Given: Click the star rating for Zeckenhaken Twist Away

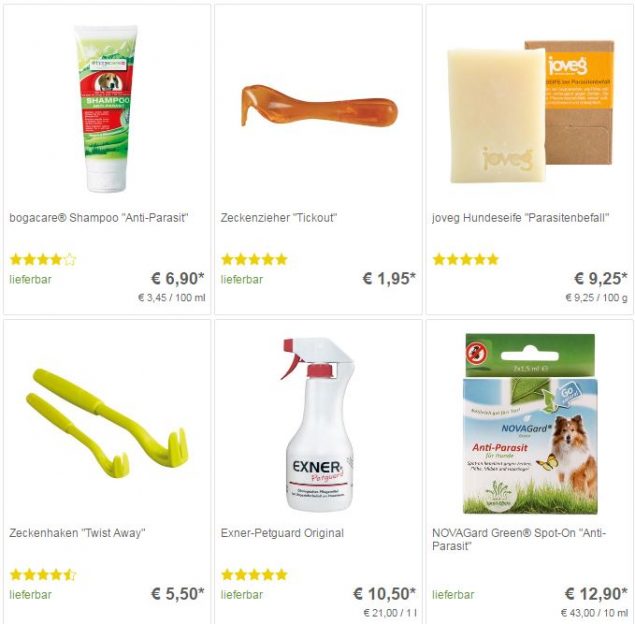Looking at the screenshot, I should coord(43,575).
